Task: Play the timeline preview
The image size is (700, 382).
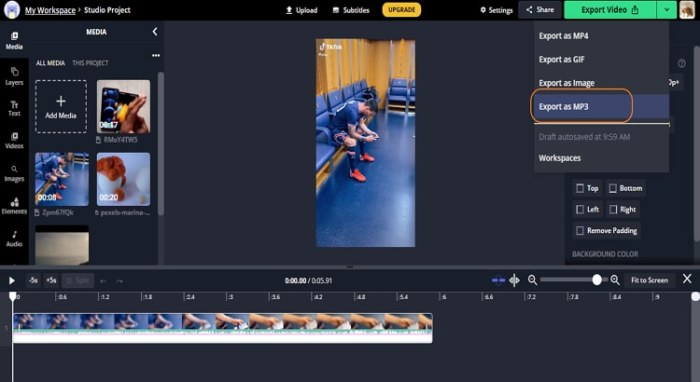Action: (x=12, y=280)
